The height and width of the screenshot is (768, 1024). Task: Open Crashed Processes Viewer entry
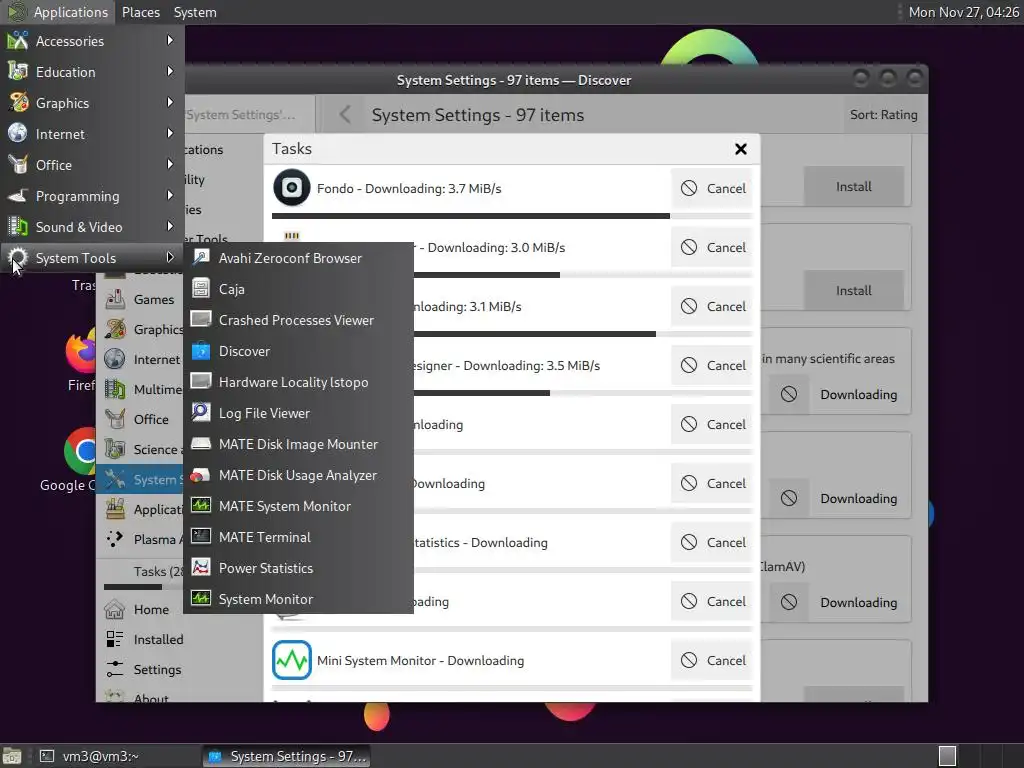(298, 320)
